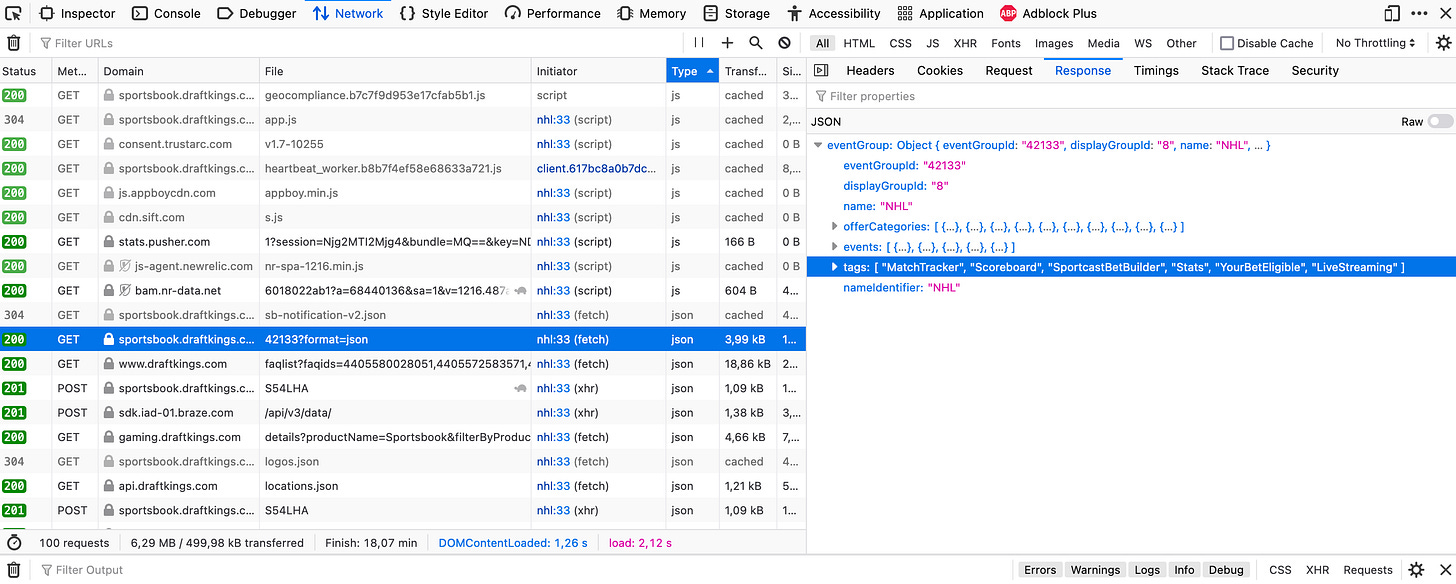Pause network recording
The height and width of the screenshot is (584, 1456).
point(699,43)
